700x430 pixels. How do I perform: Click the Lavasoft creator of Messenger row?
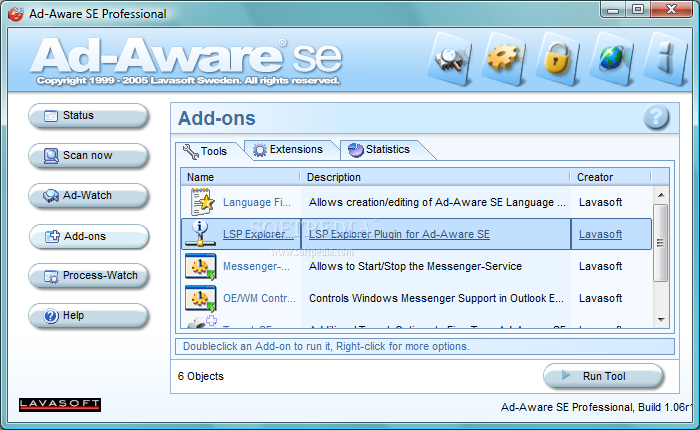click(600, 266)
